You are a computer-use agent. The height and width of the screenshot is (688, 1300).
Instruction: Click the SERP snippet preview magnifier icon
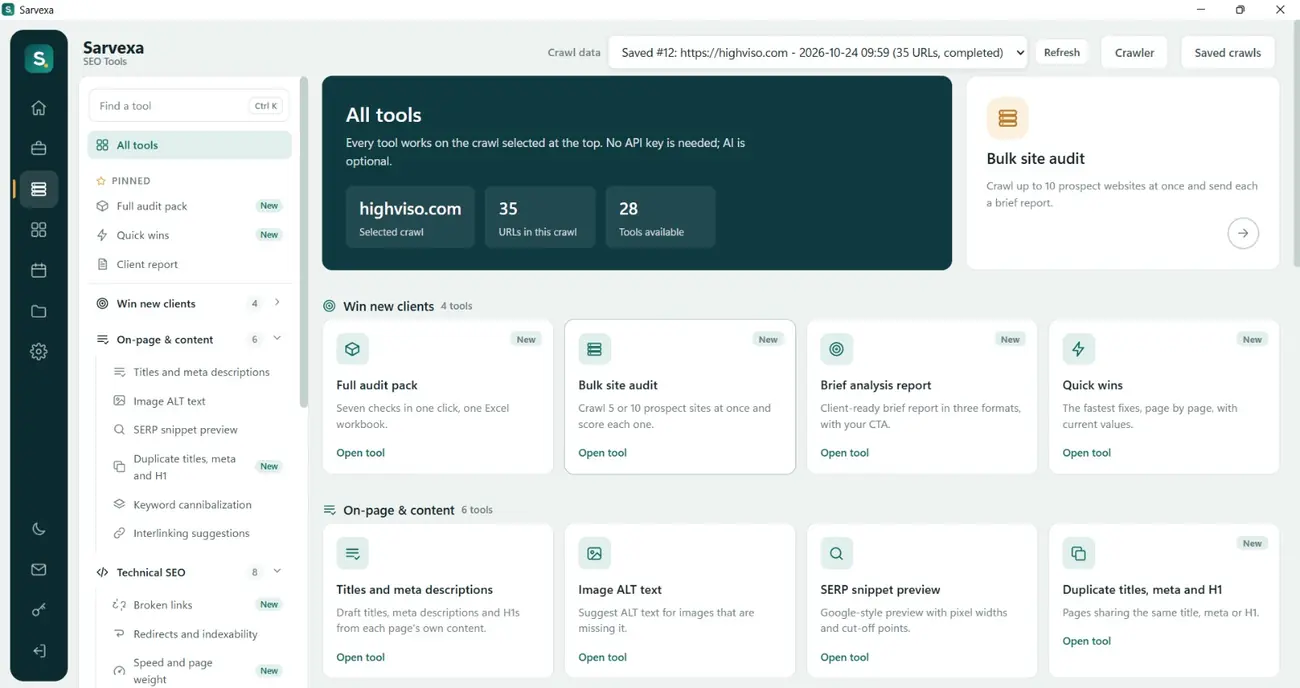(x=836, y=553)
